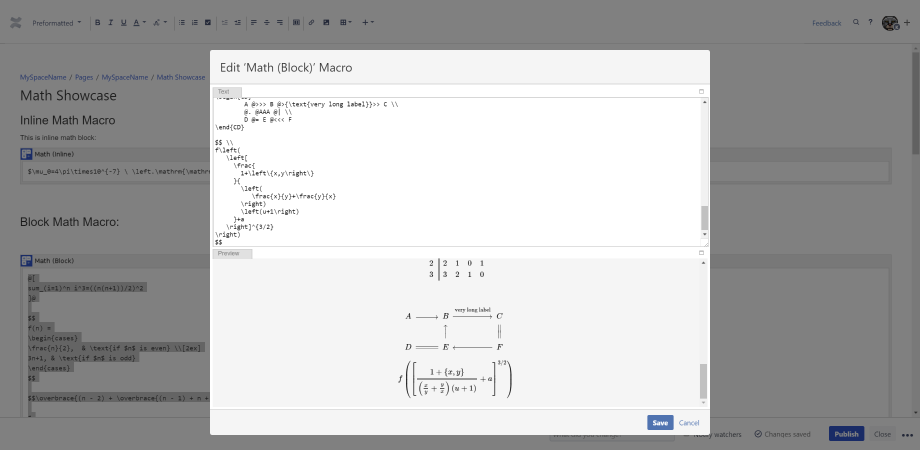The width and height of the screenshot is (920, 450).
Task: Toggle underline formatting
Action: [x=123, y=23]
